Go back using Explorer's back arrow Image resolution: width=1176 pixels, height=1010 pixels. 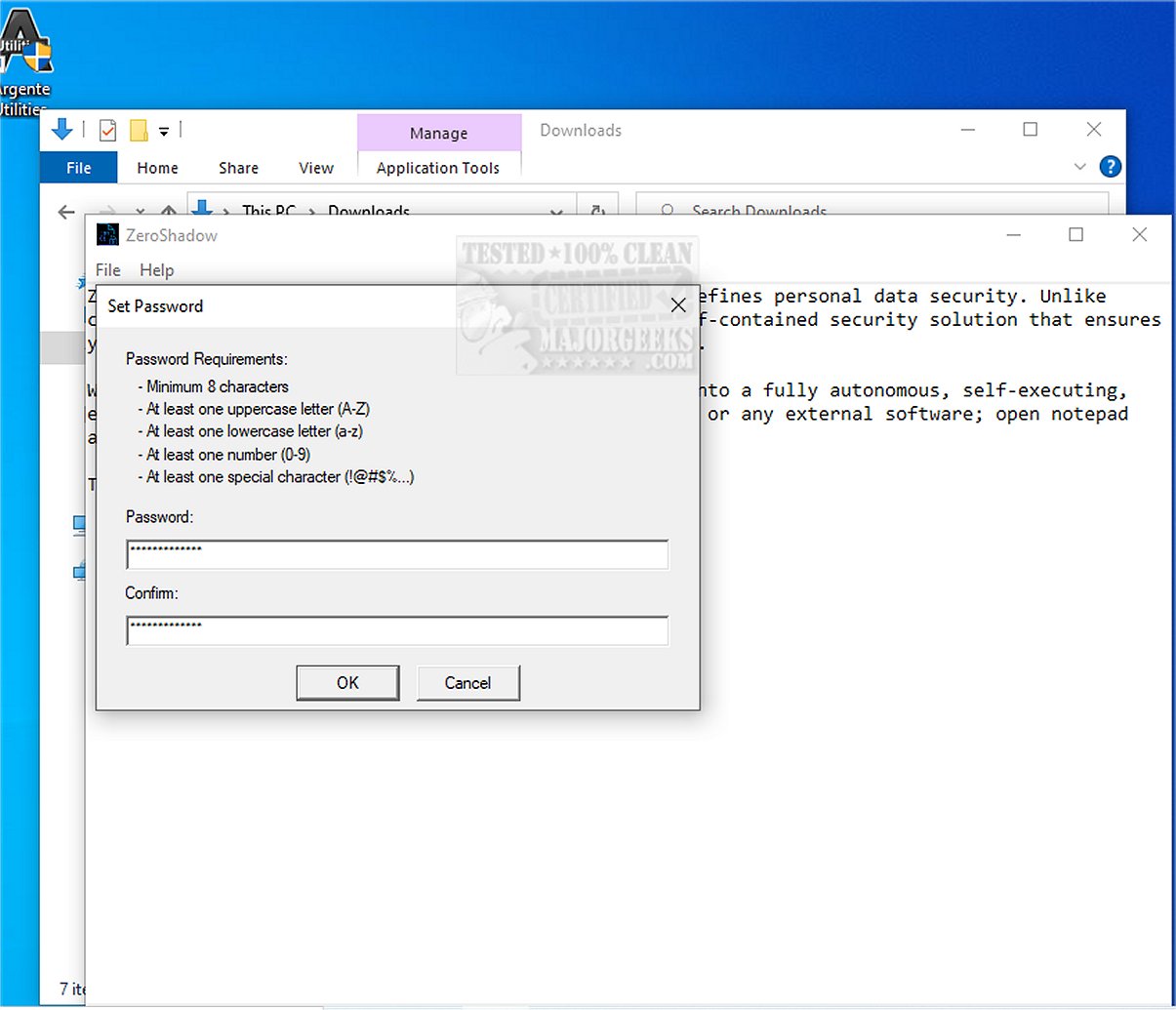click(x=66, y=211)
